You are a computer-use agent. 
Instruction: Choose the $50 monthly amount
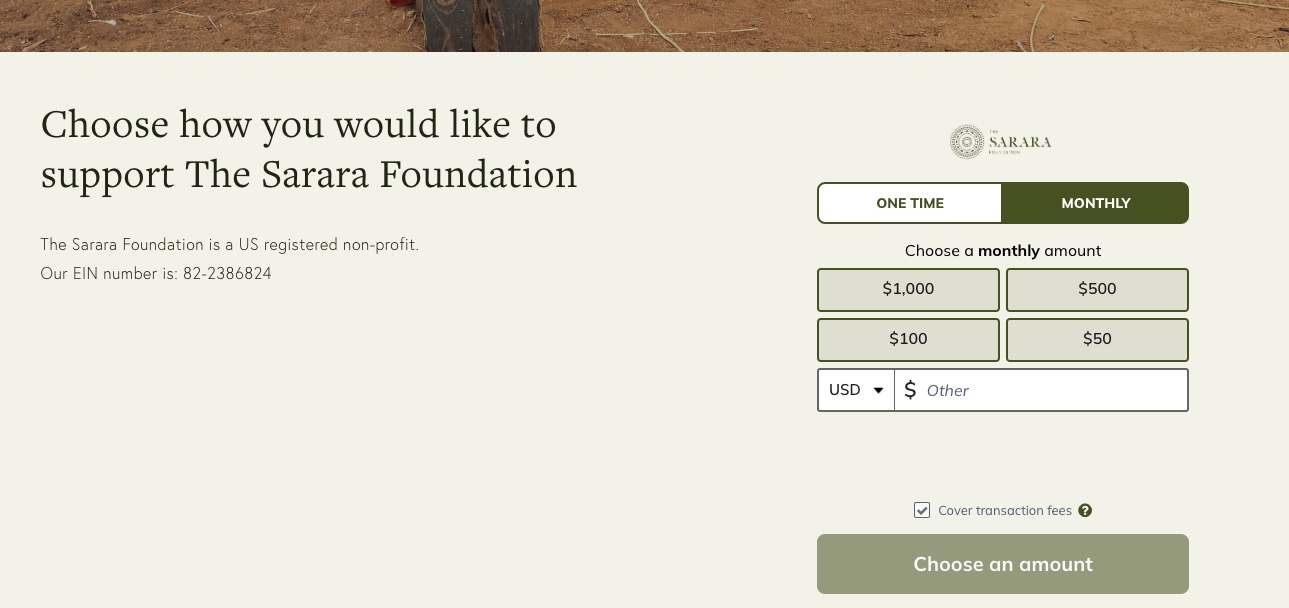[1097, 339]
